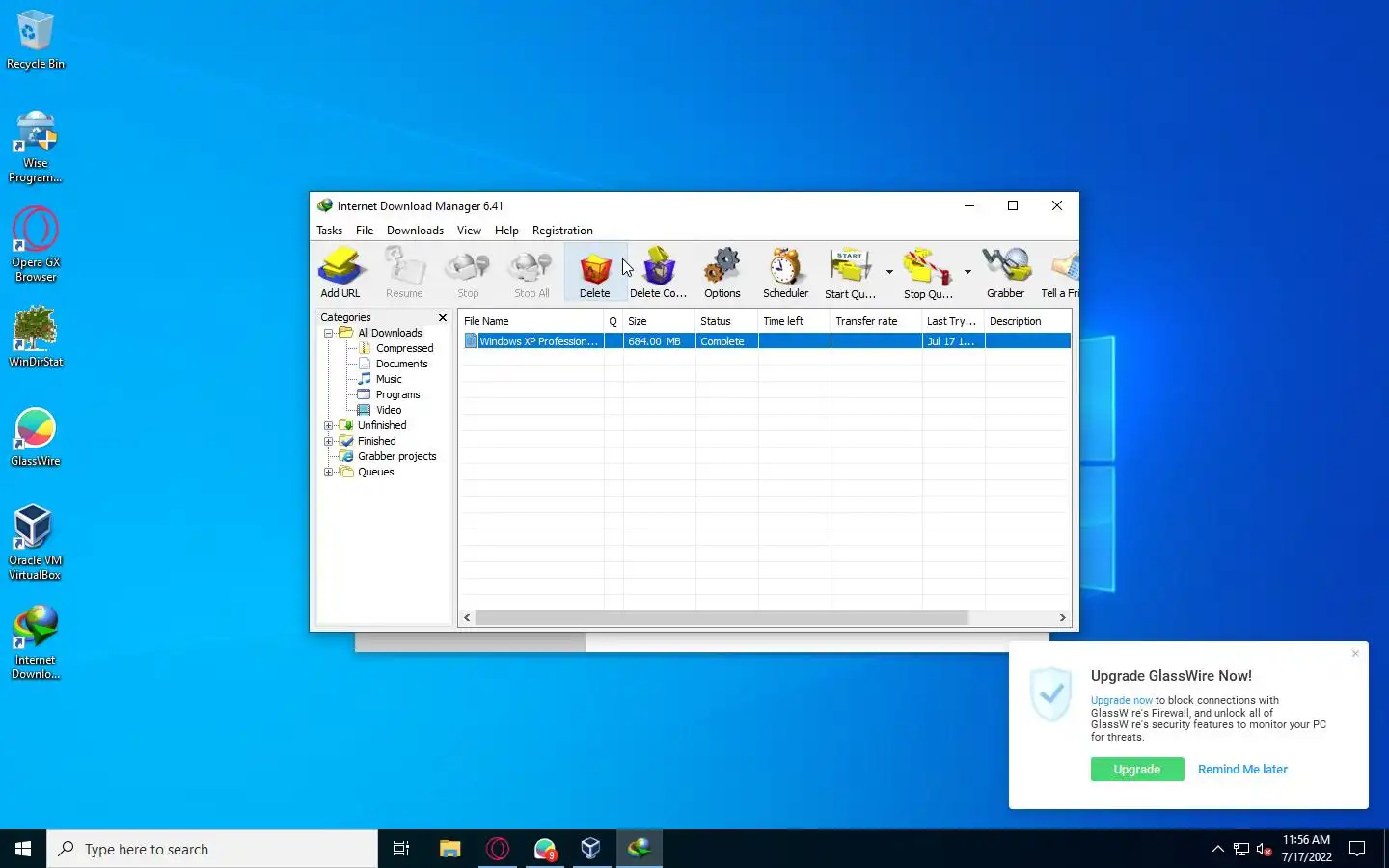The width and height of the screenshot is (1389, 868).
Task: Click the green Upgrade button in GlassWire popup
Action: point(1137,770)
